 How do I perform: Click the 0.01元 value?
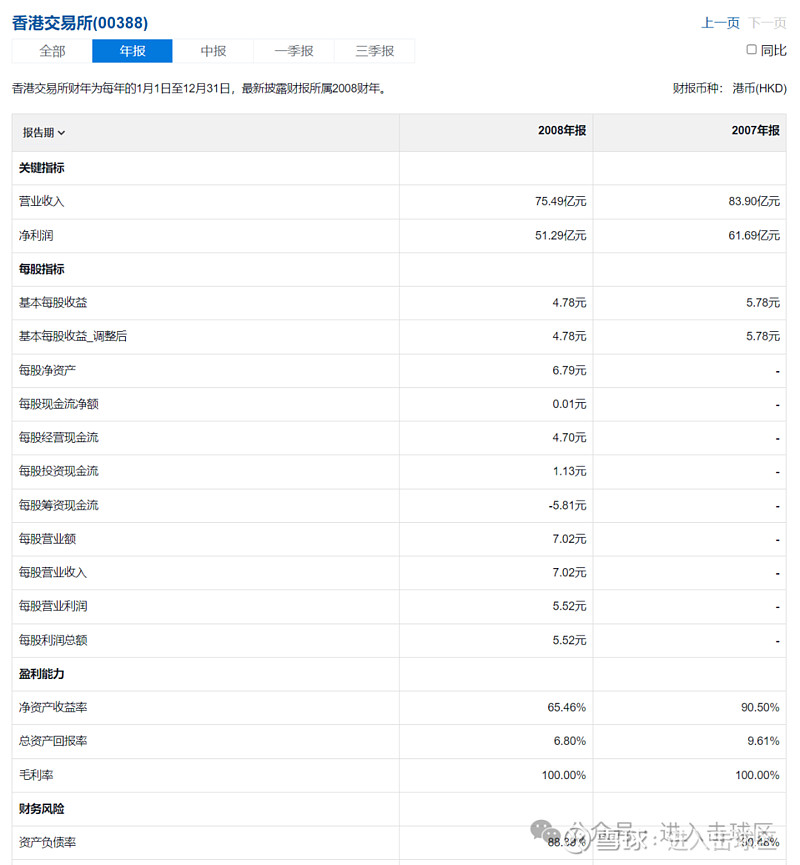tap(569, 404)
